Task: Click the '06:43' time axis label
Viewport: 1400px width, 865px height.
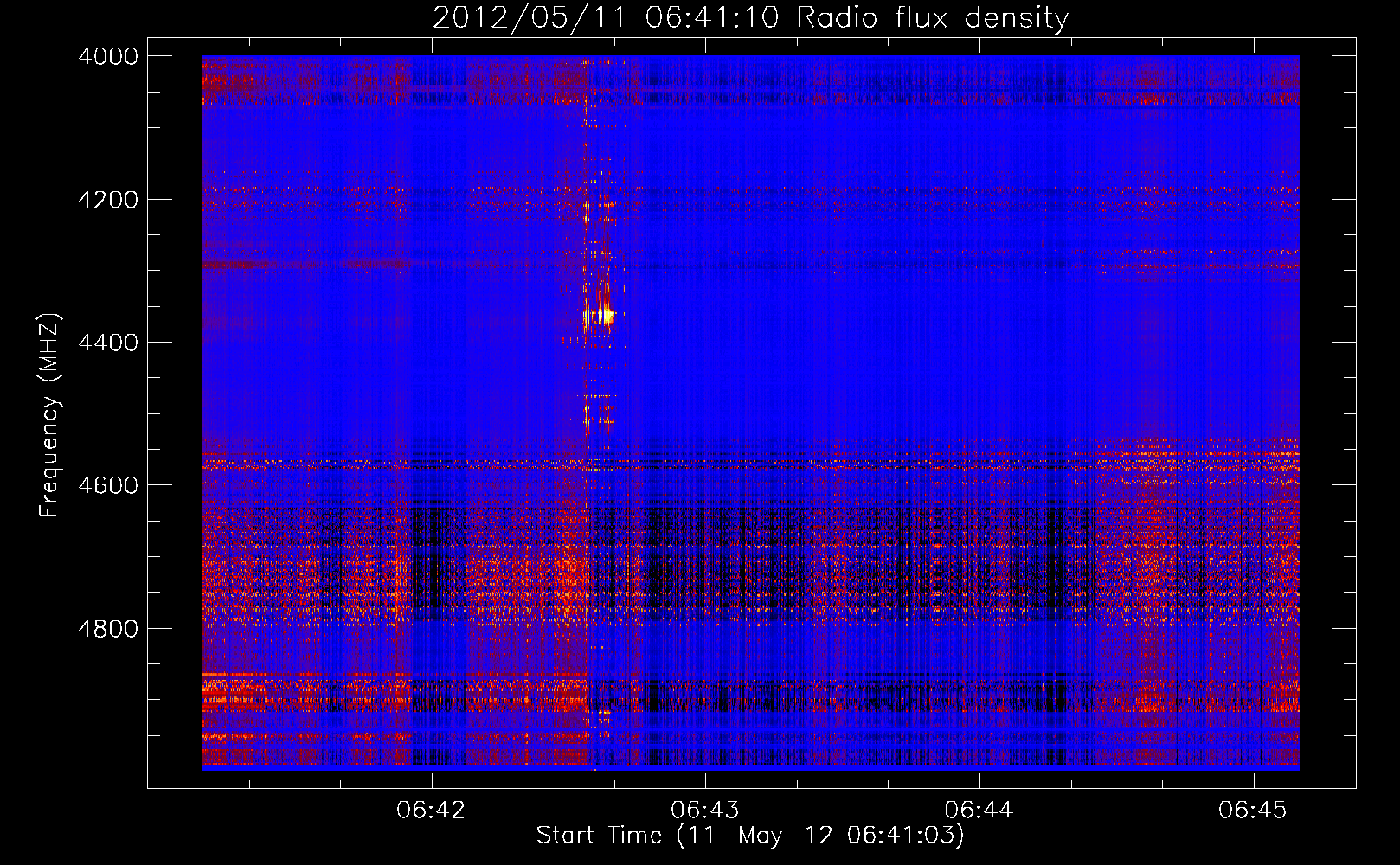Action: [705, 811]
